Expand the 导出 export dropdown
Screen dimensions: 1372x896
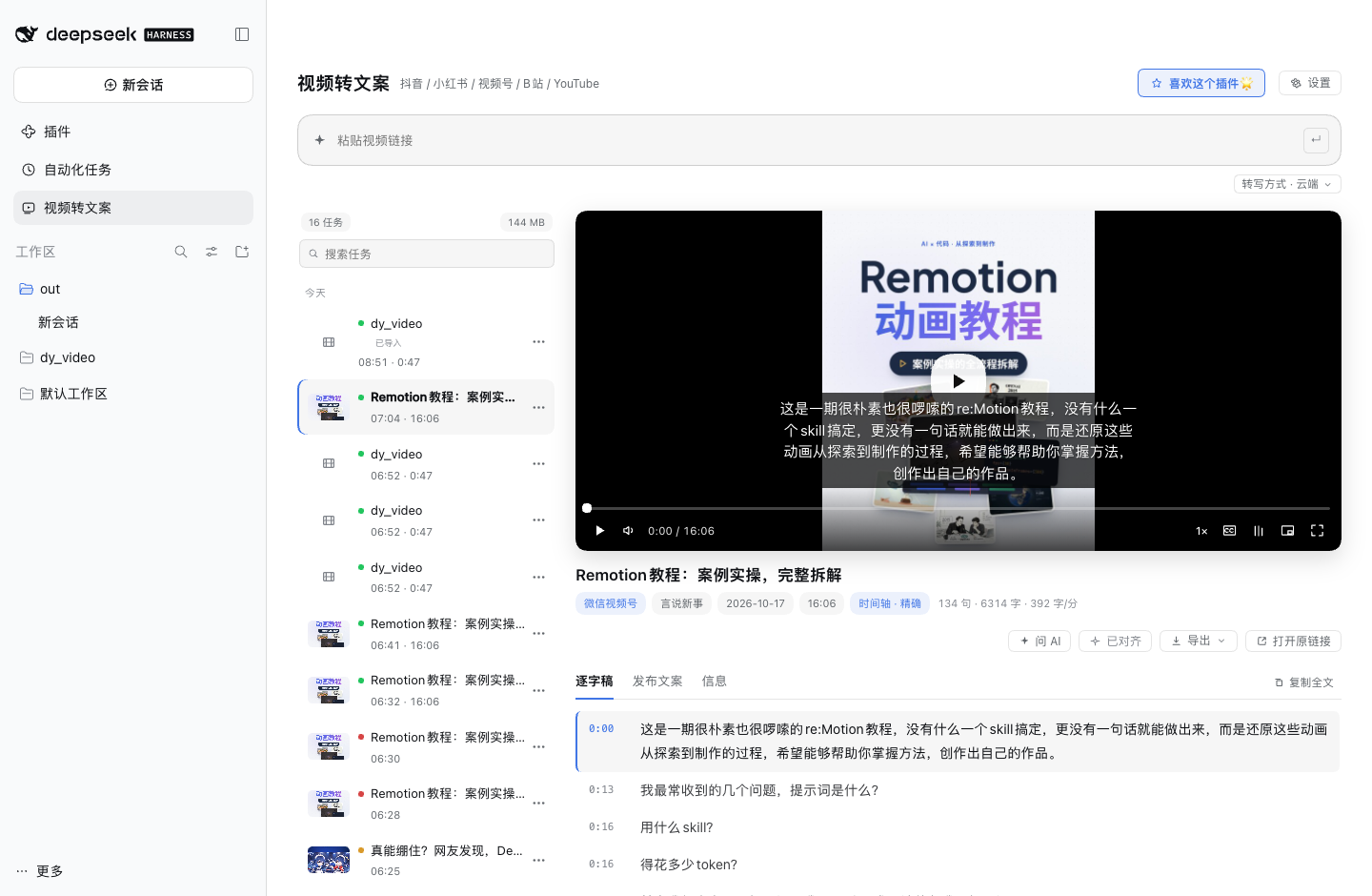(x=1199, y=641)
